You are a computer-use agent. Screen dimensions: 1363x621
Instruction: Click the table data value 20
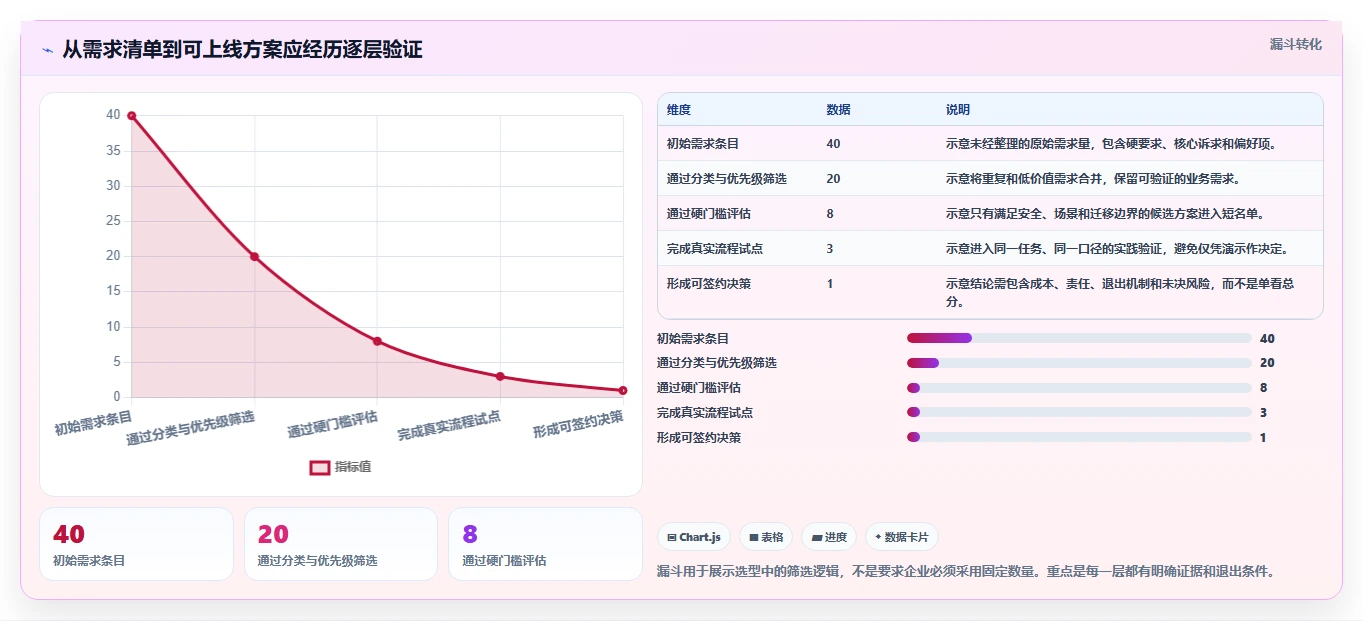[834, 179]
